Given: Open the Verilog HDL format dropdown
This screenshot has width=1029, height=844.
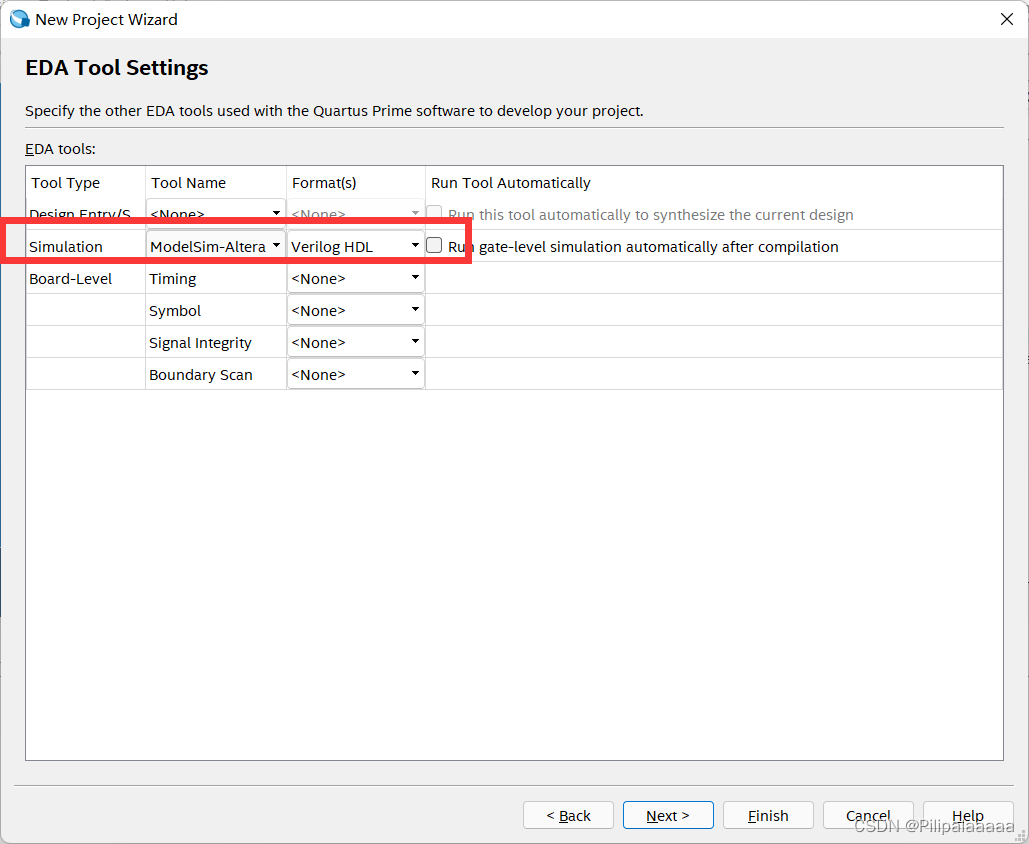Looking at the screenshot, I should (356, 246).
